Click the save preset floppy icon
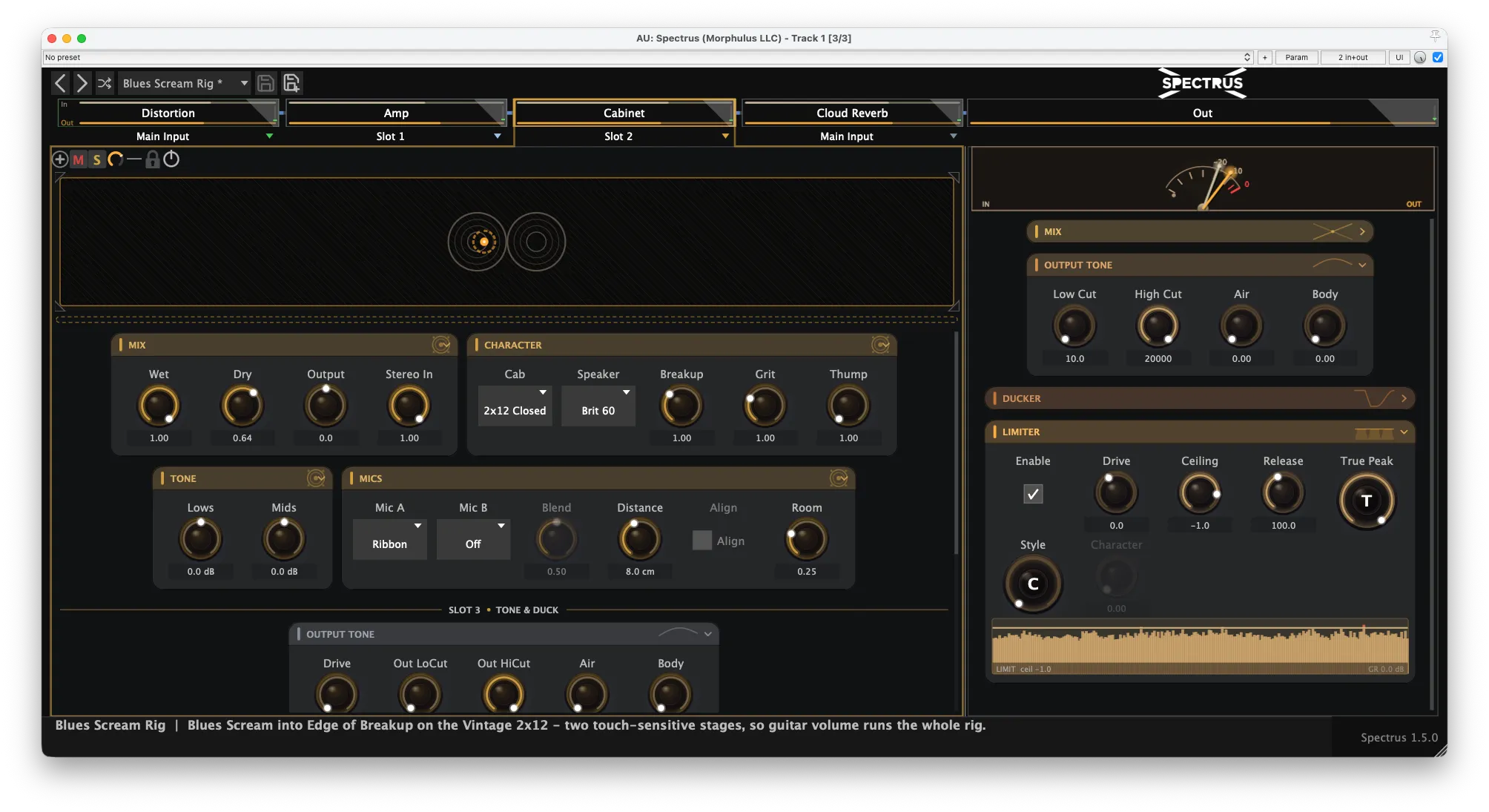The height and width of the screenshot is (812, 1489). tap(265, 83)
